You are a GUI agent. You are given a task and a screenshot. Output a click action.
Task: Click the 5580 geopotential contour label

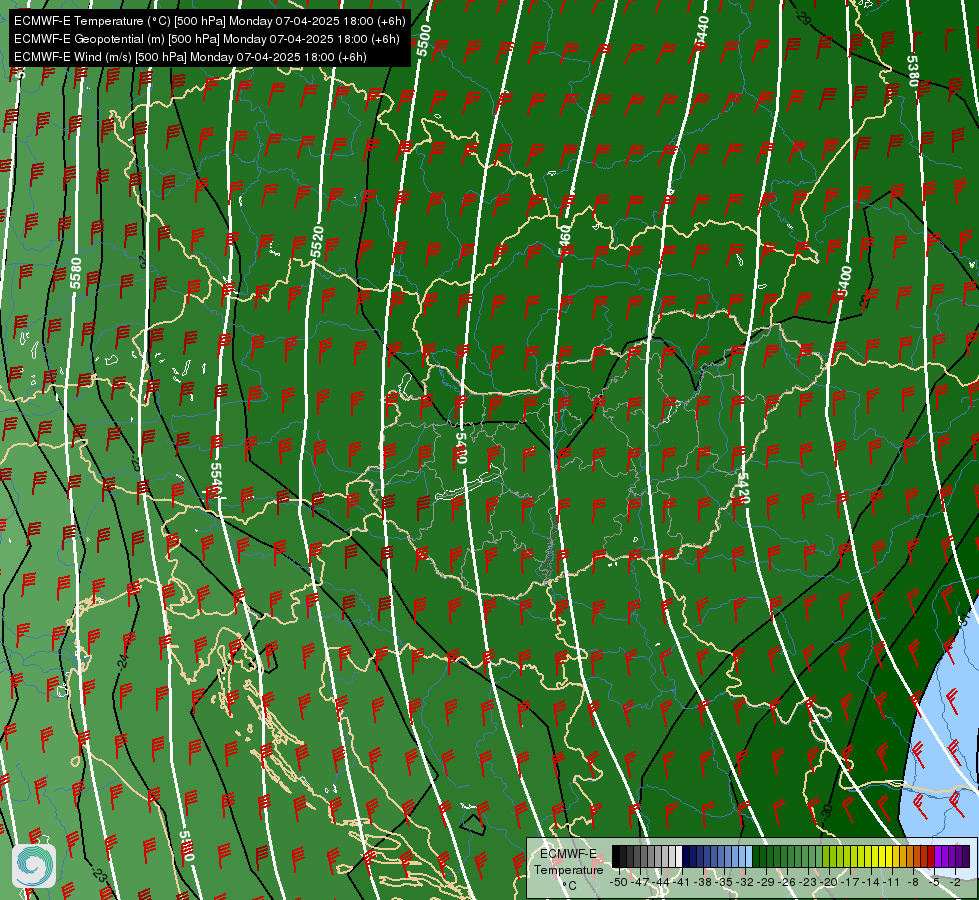[x=76, y=274]
